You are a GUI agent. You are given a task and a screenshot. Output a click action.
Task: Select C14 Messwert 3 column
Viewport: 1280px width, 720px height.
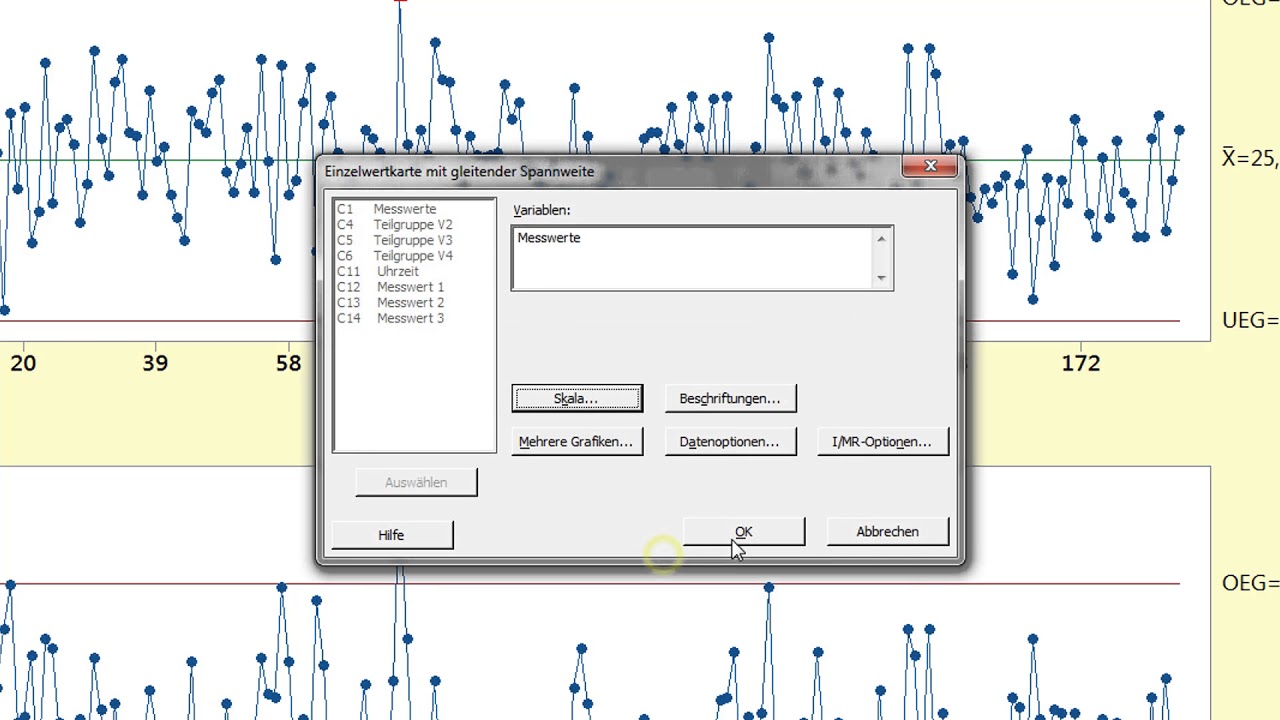(x=390, y=318)
